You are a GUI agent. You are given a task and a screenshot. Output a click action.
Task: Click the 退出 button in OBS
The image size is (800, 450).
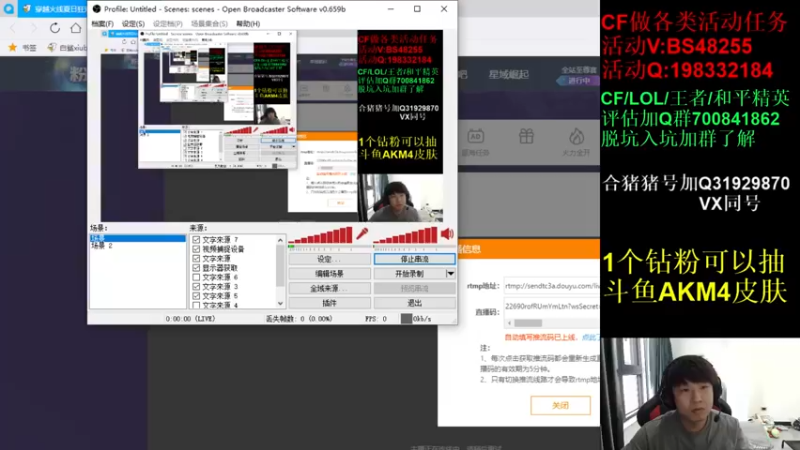[415, 303]
